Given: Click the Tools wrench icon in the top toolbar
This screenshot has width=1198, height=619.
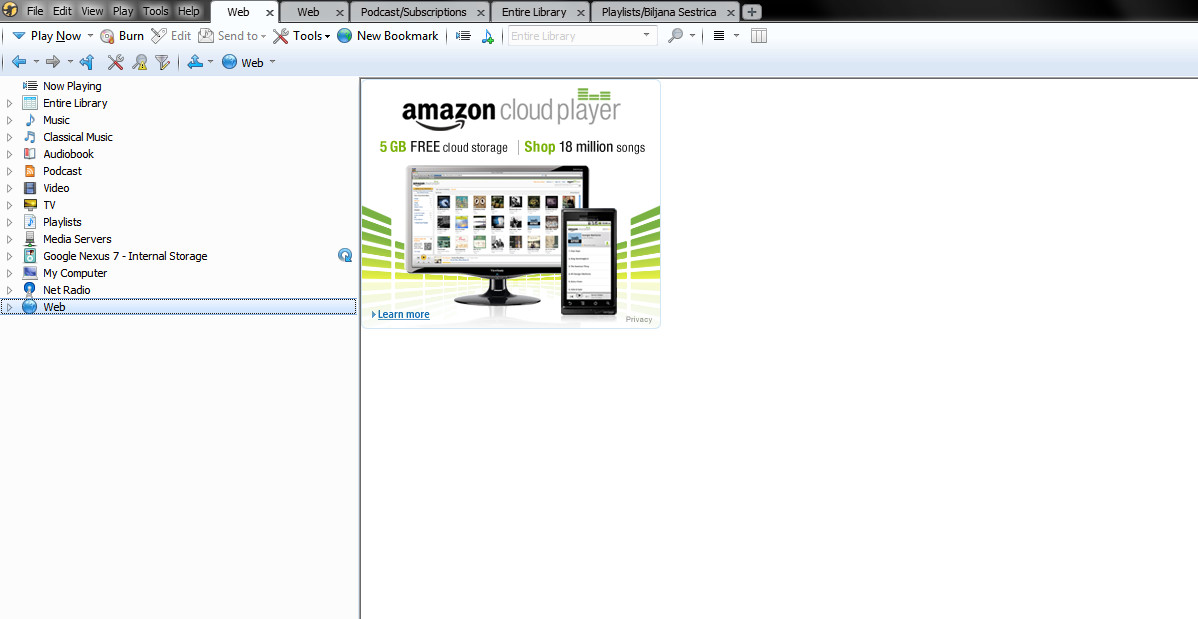Looking at the screenshot, I should click(281, 36).
